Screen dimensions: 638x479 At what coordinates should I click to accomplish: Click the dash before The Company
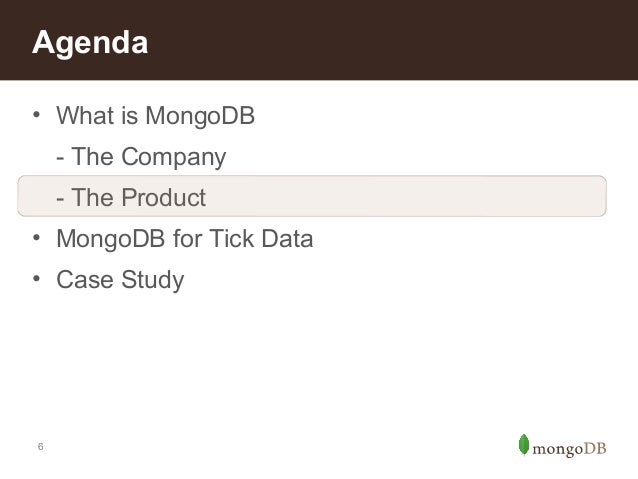point(62,158)
